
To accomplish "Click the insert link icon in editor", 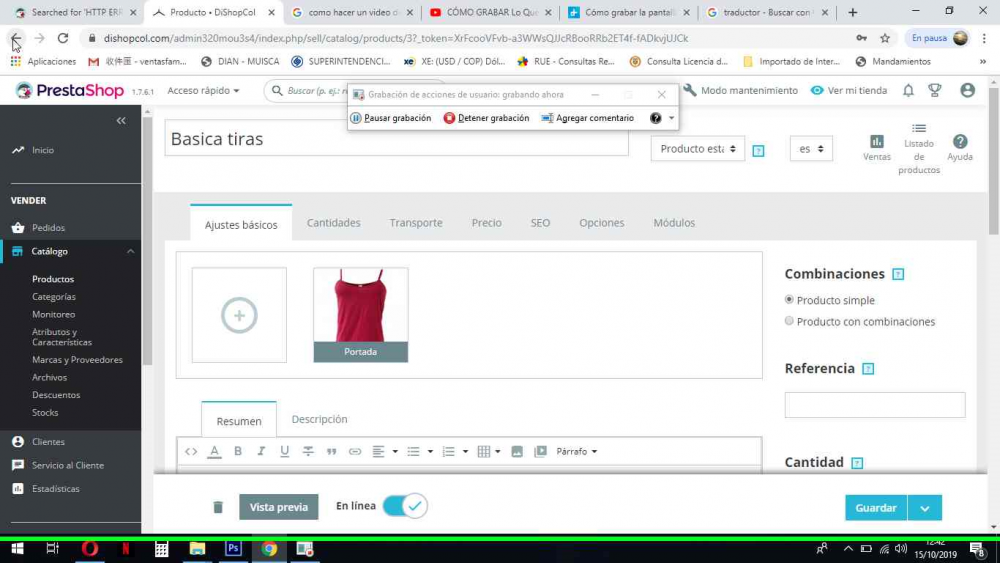I will coord(355,451).
